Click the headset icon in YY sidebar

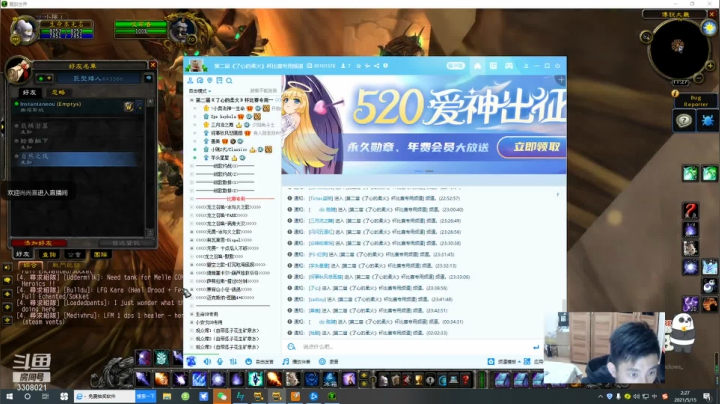click(x=200, y=80)
